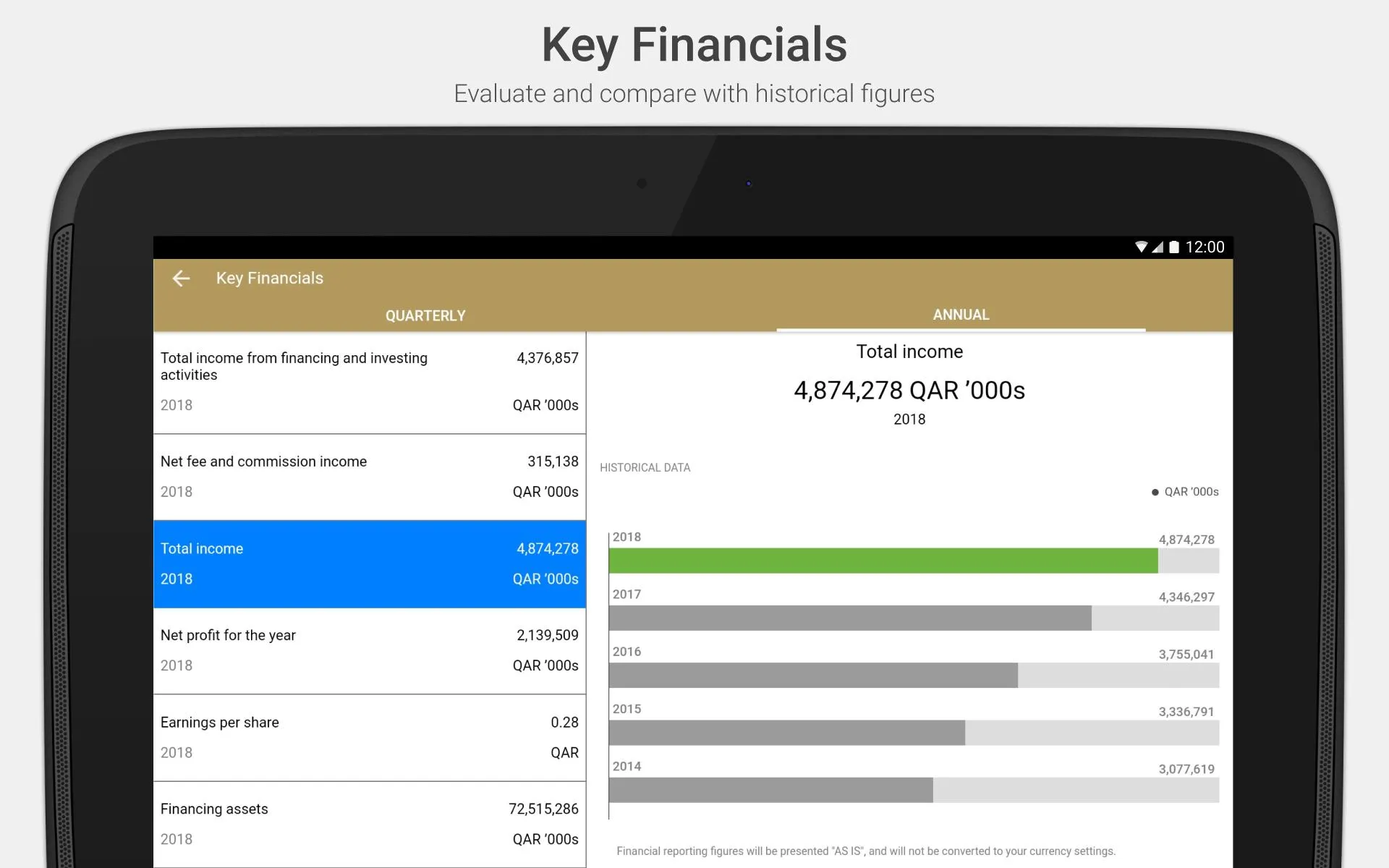Select Total income from financing and investing activities row
Viewport: 1389px width, 868px height.
[370, 382]
